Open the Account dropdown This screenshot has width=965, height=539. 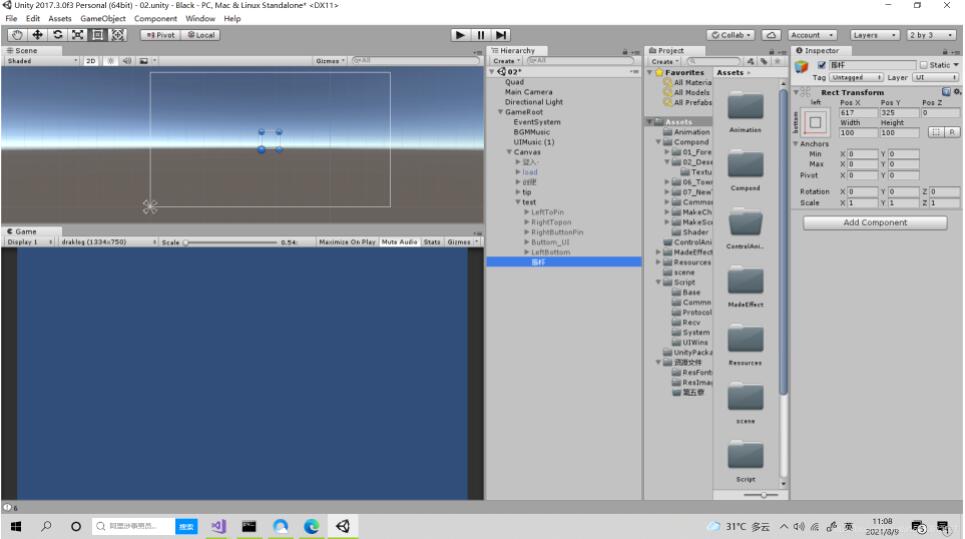(x=812, y=35)
